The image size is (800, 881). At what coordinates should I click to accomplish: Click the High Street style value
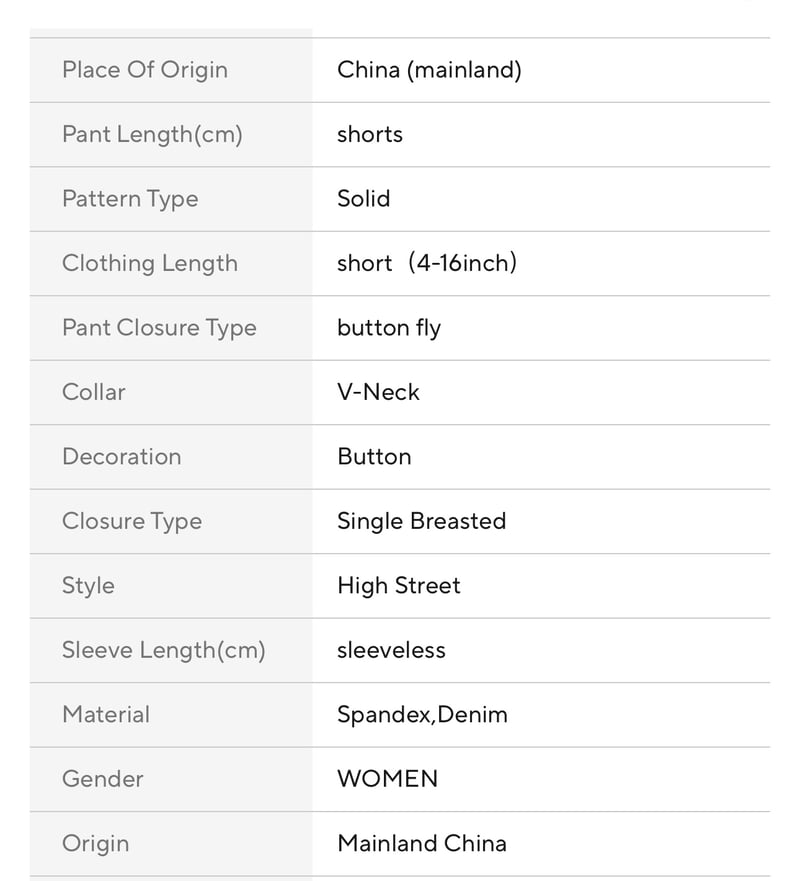point(399,587)
